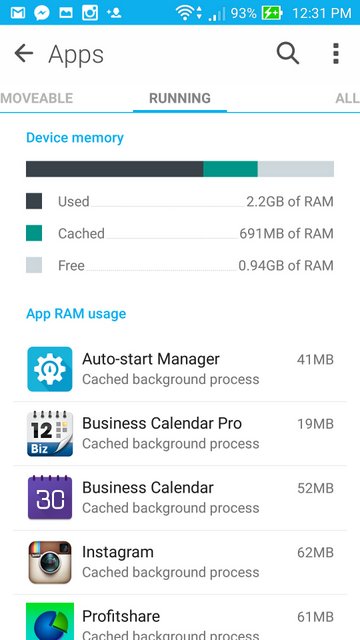Open the search magnifier icon
This screenshot has height=640, width=360.
coord(288,53)
